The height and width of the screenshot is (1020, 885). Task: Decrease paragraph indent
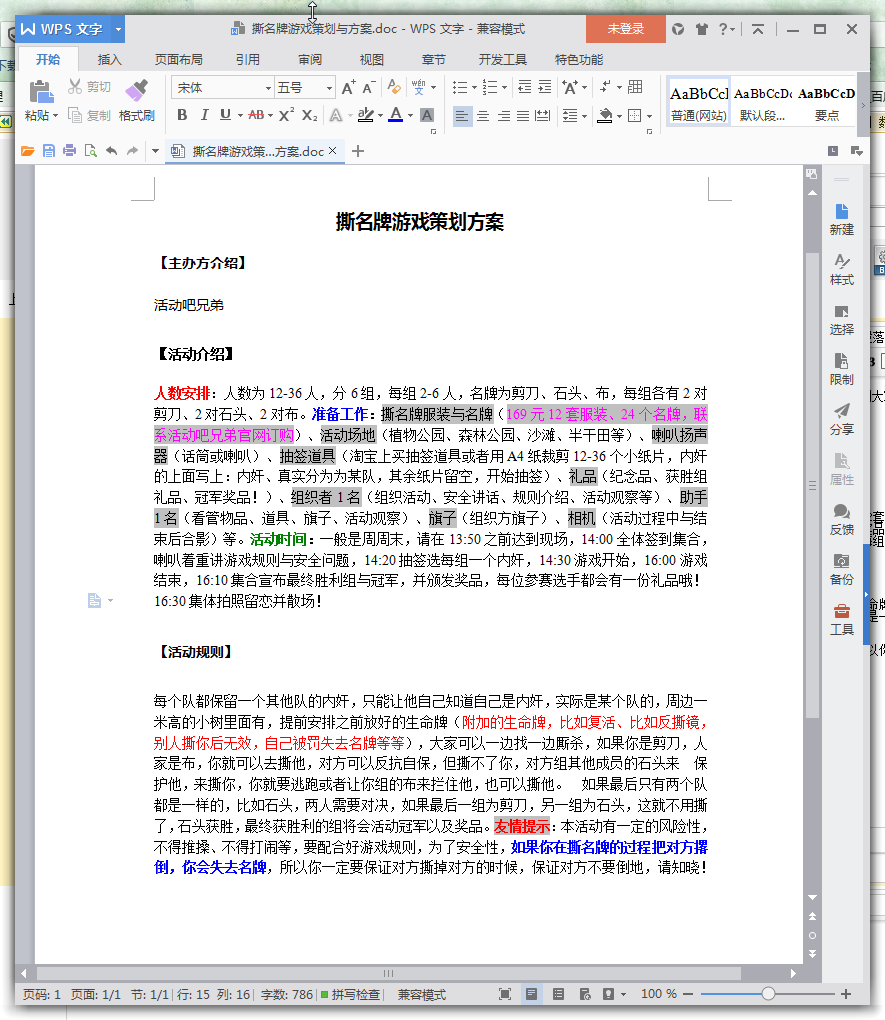click(524, 87)
